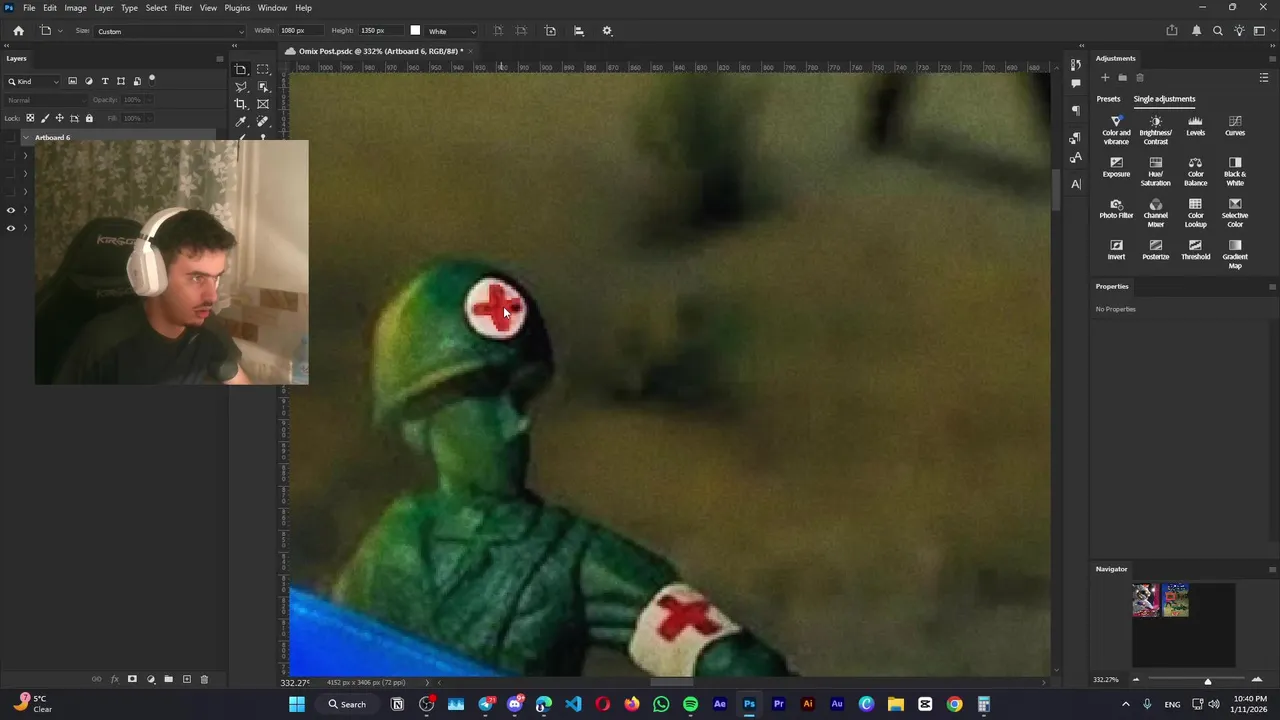The height and width of the screenshot is (720, 1280).
Task: Toggle lock transparent pixels
Action: (29, 118)
